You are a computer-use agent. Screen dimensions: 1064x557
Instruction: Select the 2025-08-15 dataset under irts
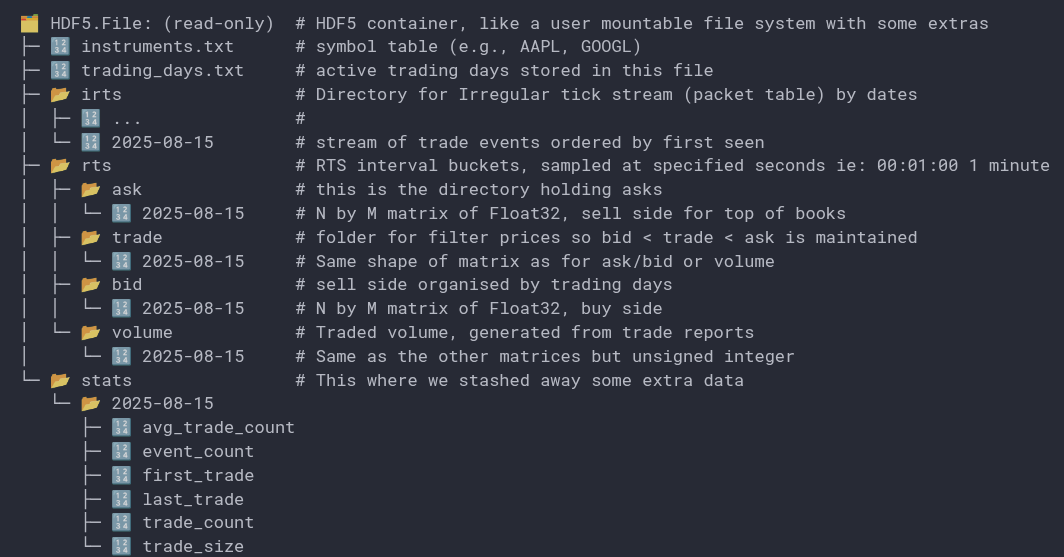pyautogui.click(x=162, y=142)
